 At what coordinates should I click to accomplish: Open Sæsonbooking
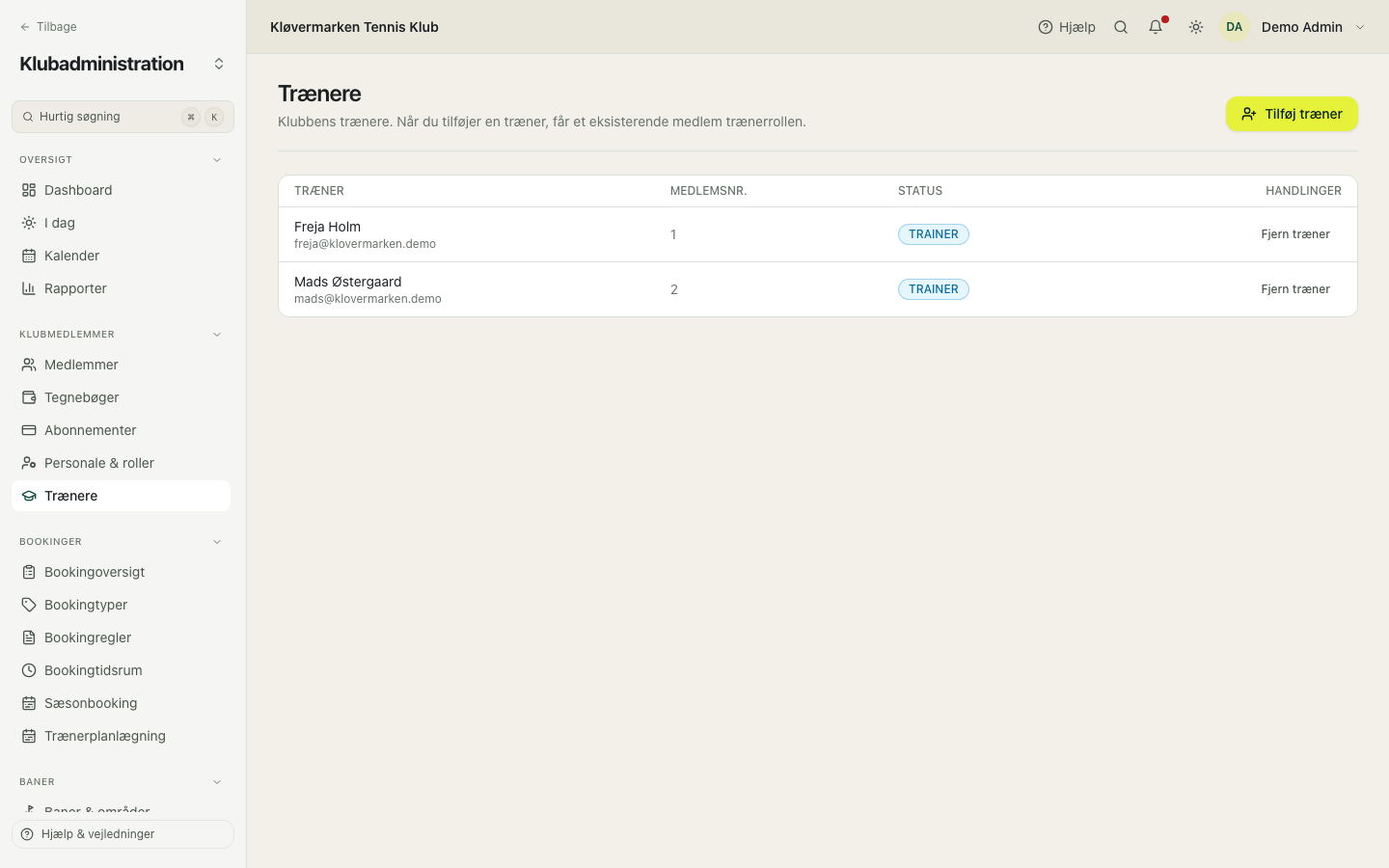(x=121, y=703)
